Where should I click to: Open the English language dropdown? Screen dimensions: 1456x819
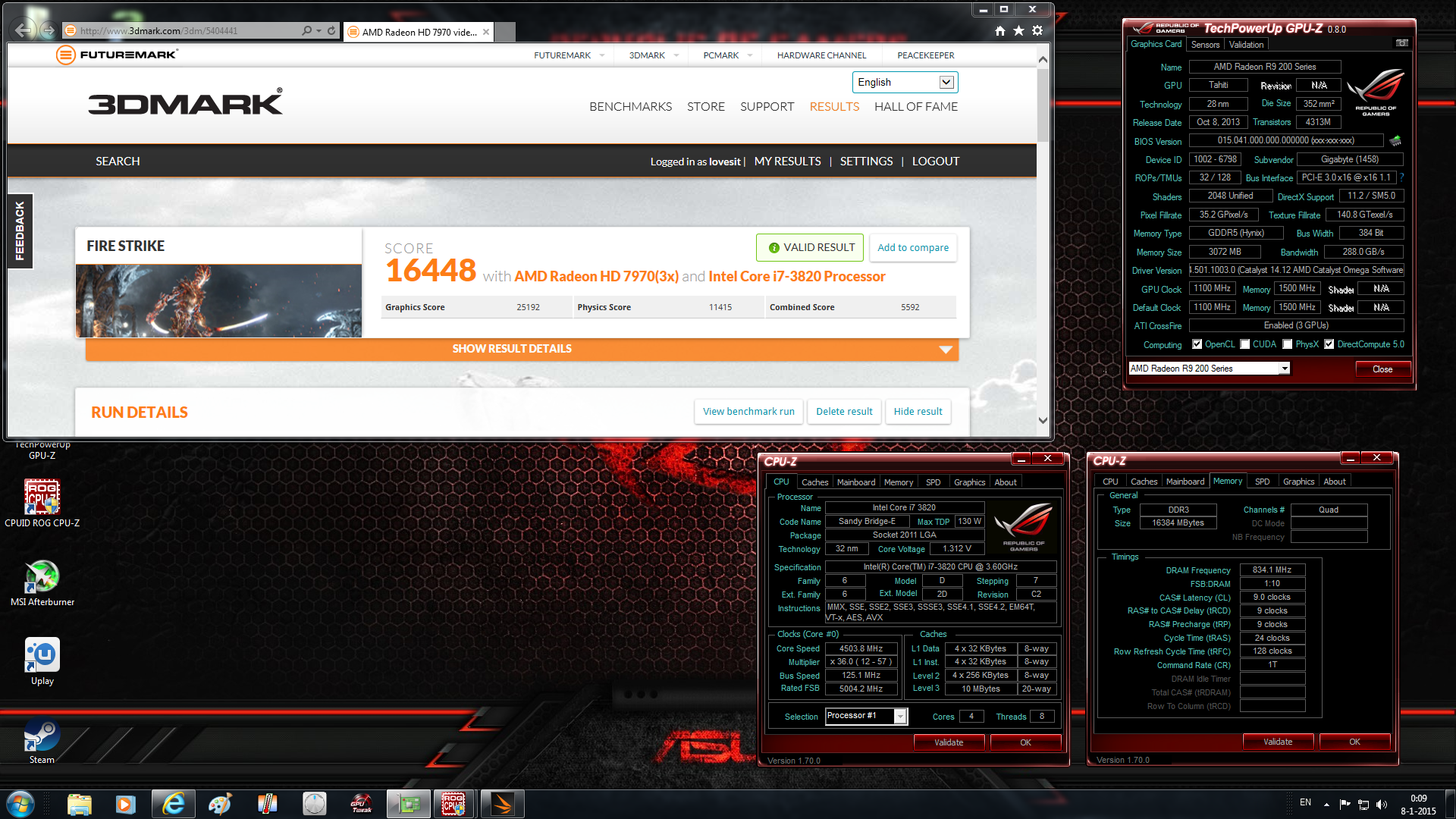pos(905,82)
